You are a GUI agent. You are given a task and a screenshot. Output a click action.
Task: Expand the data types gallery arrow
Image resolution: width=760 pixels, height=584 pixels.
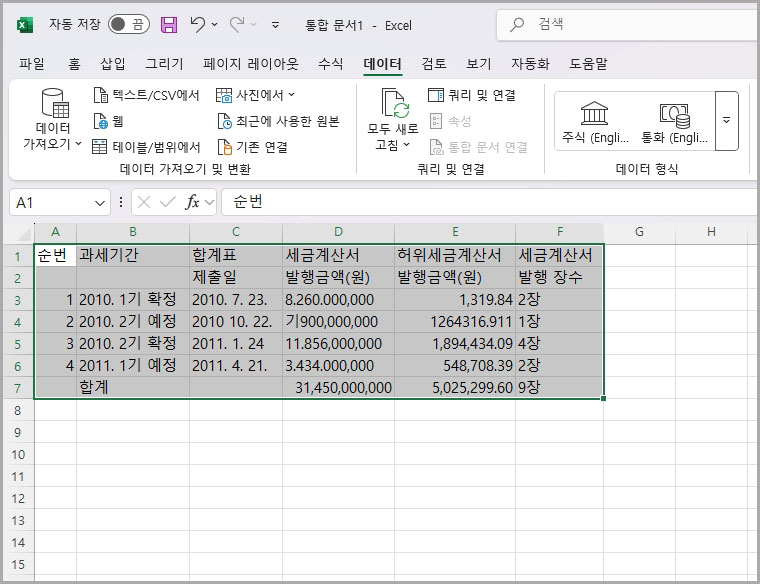(x=726, y=121)
